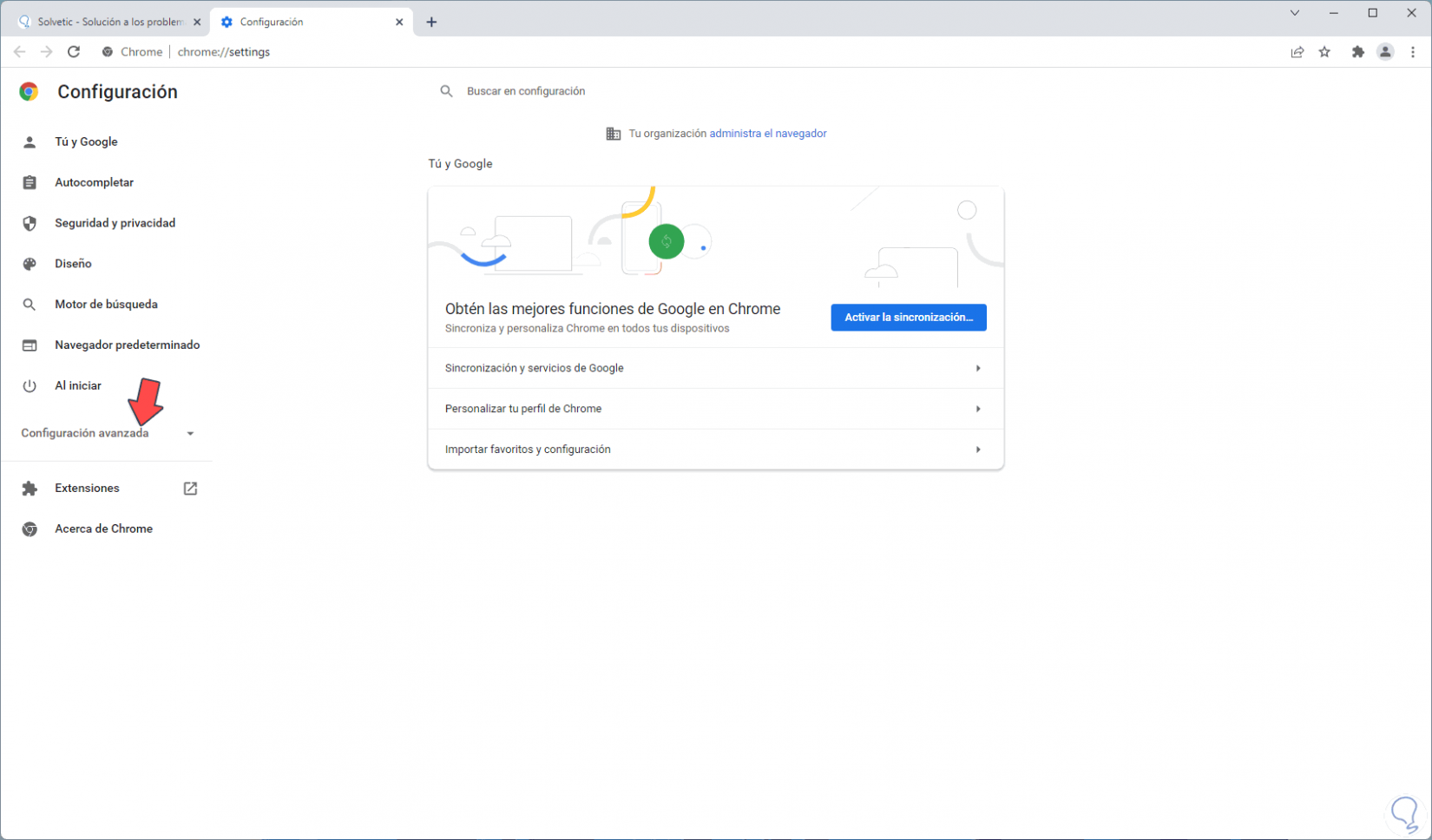The image size is (1432, 840).
Task: Click the external link icon beside Extensiones
Action: pos(190,489)
